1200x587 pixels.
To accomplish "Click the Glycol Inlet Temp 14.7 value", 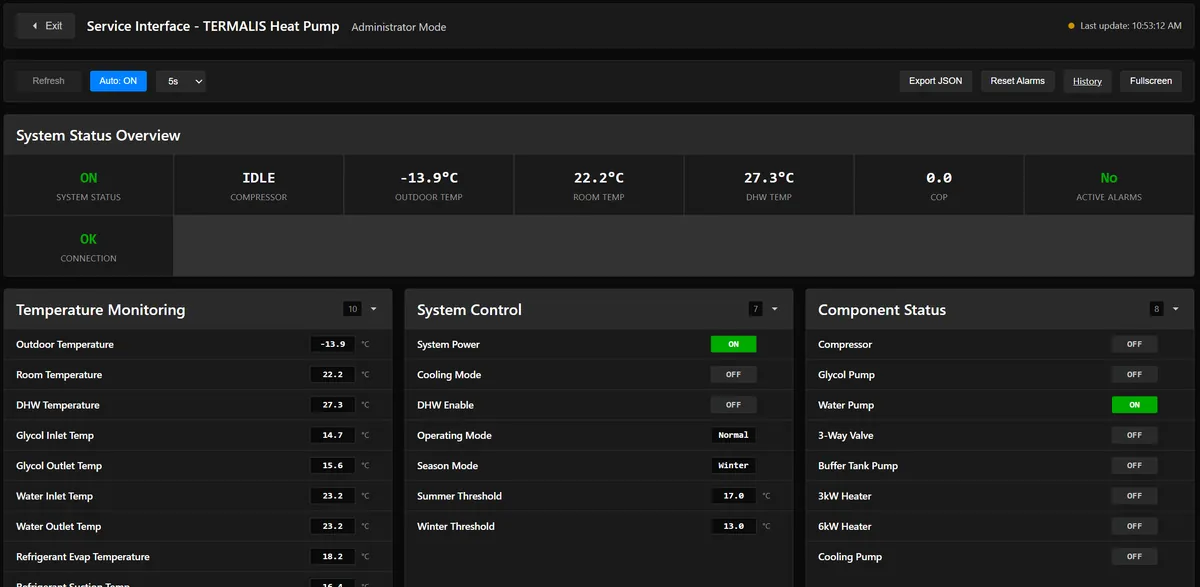I will (332, 435).
